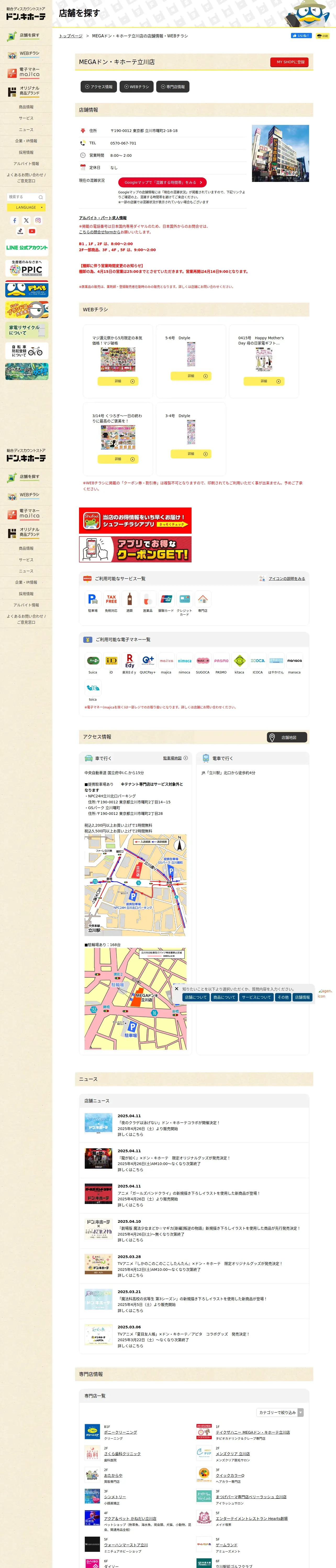This screenshot has height=1568, width=336.
Task: Click the 楽天Edy e-money icon
Action: point(129,660)
